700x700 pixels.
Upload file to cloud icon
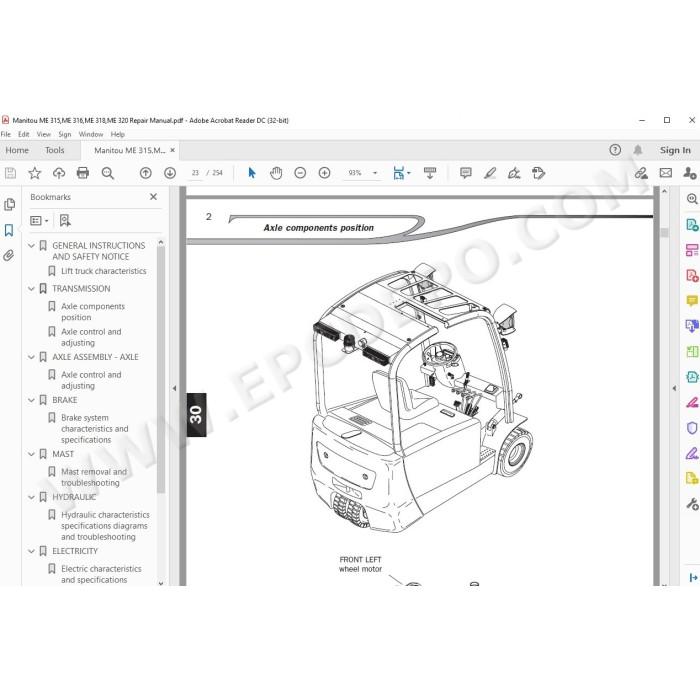coord(59,173)
